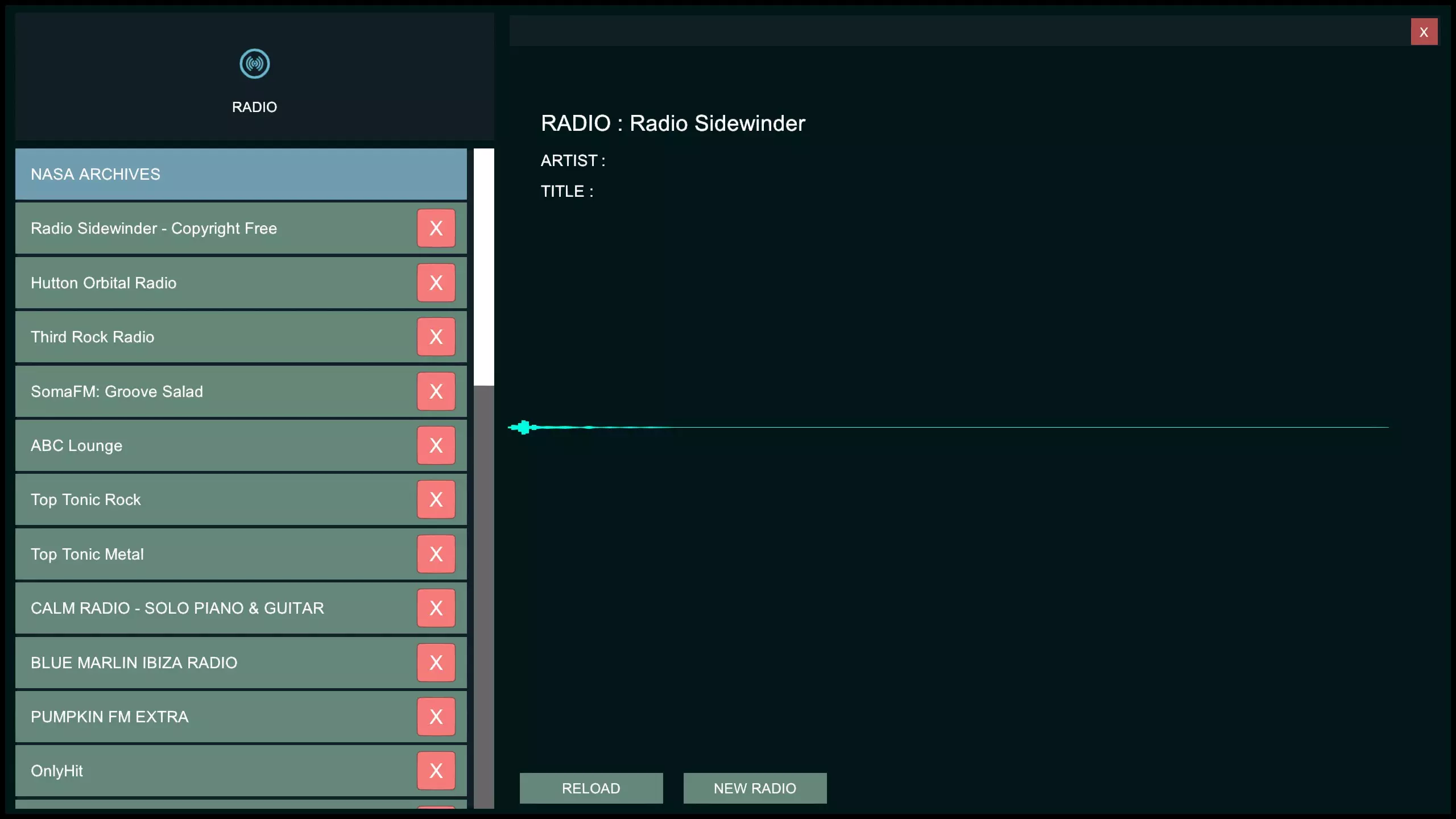This screenshot has width=1456, height=819.
Task: Delete Top Tonic Rock station
Action: click(x=436, y=499)
